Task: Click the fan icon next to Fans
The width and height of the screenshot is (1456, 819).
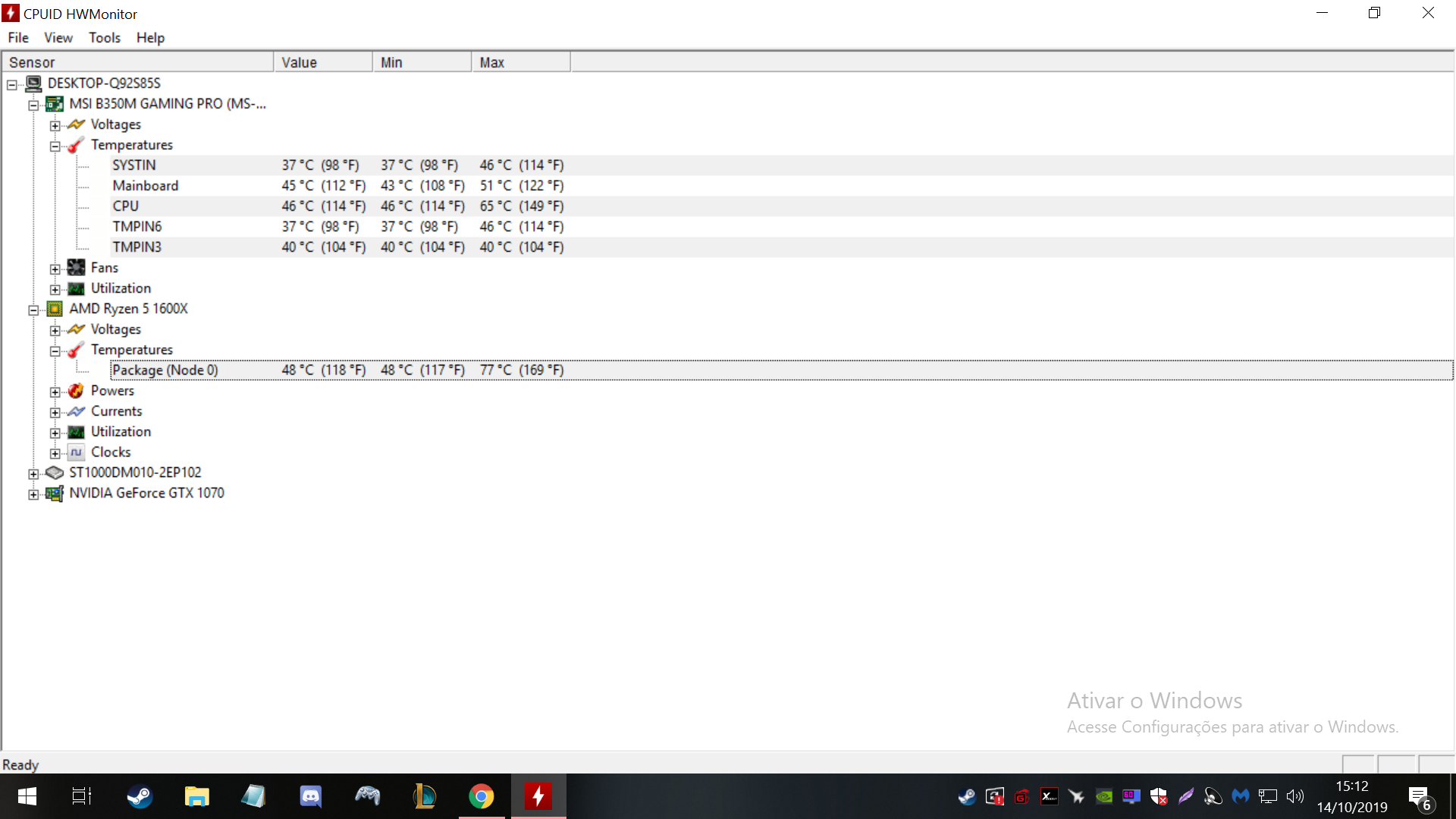Action: click(76, 267)
